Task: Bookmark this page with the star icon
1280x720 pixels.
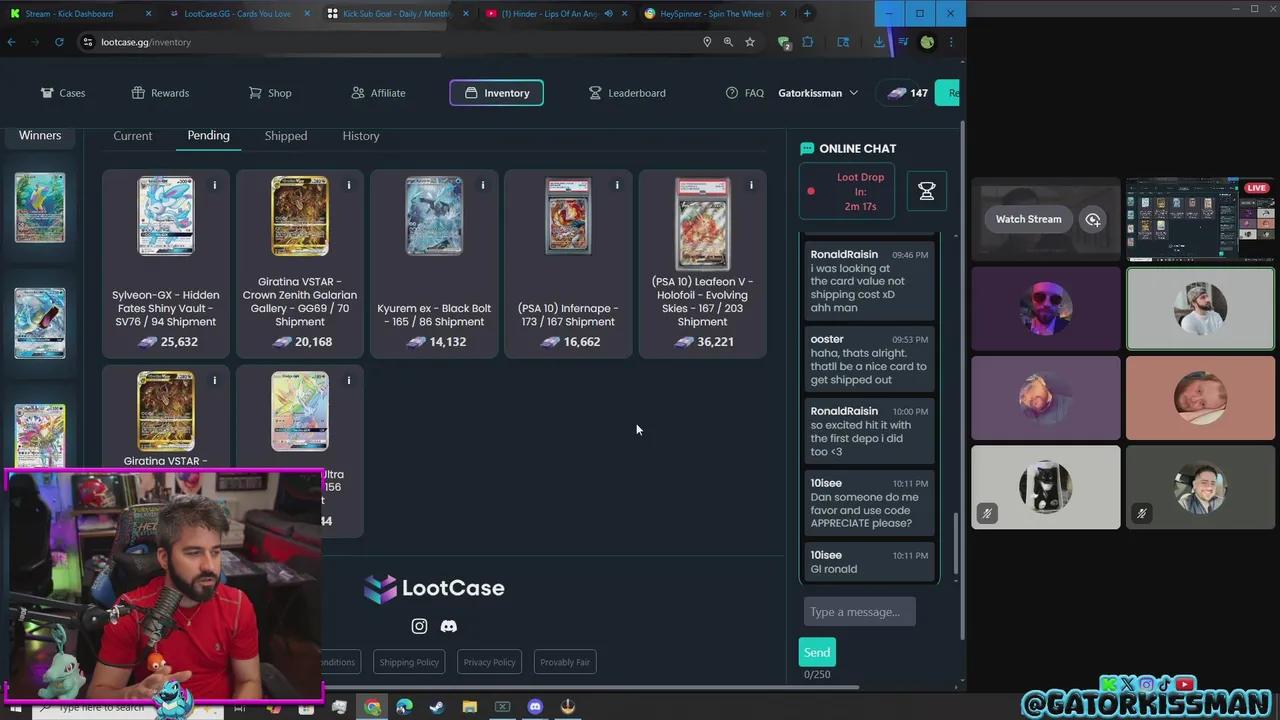Action: (750, 42)
